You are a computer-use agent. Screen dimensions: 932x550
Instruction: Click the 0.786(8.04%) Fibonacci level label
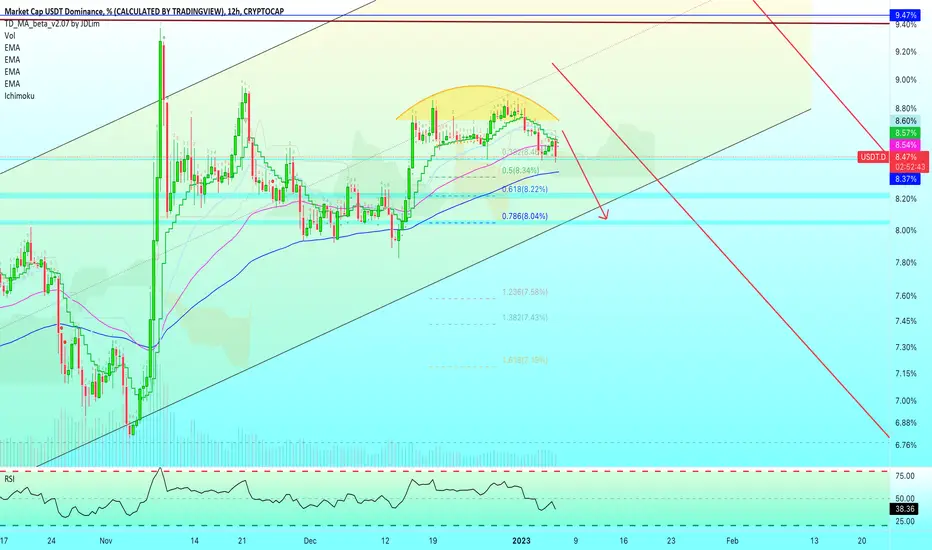click(x=524, y=216)
